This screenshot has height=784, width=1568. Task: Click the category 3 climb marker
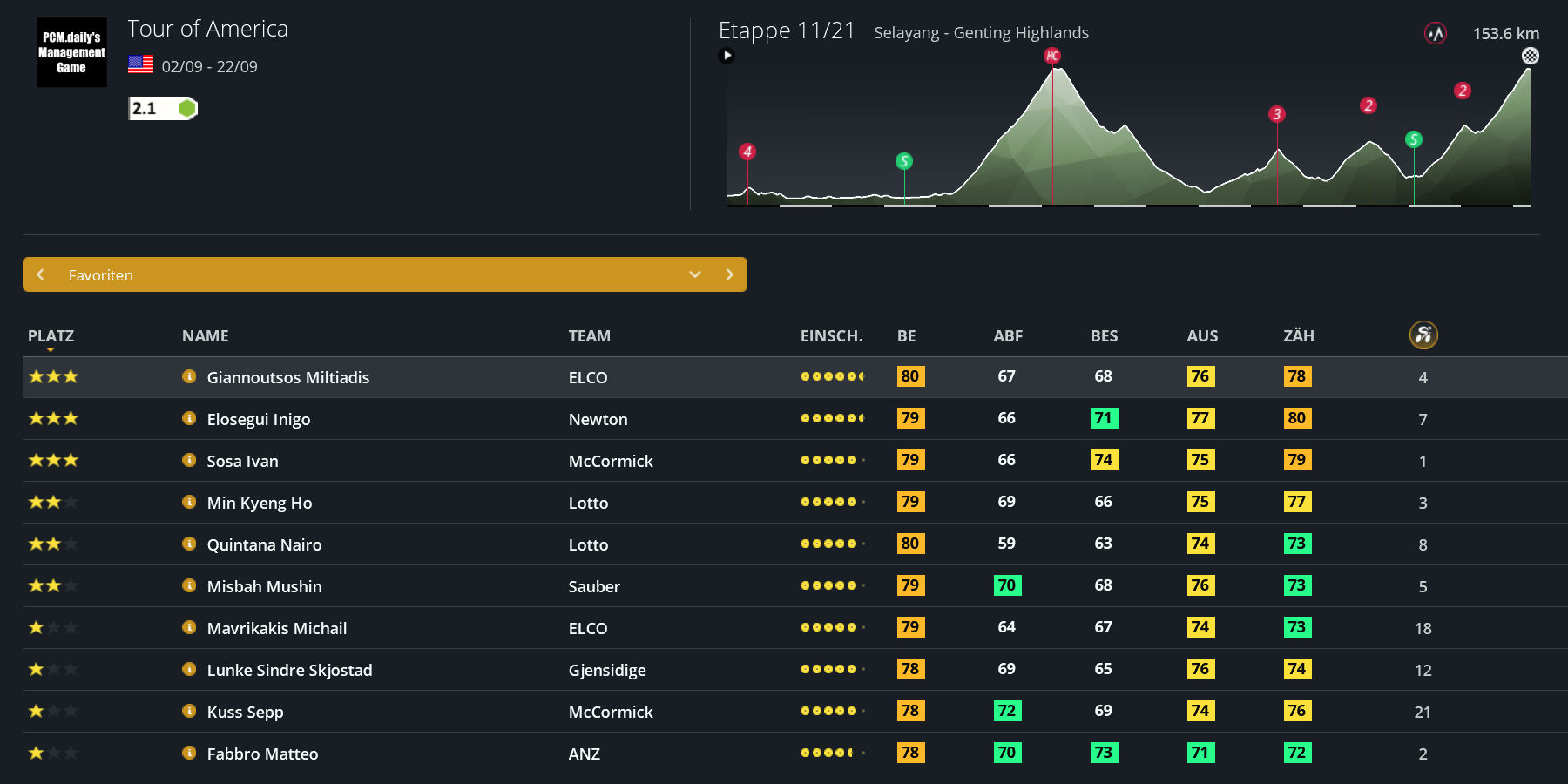[x=1276, y=114]
